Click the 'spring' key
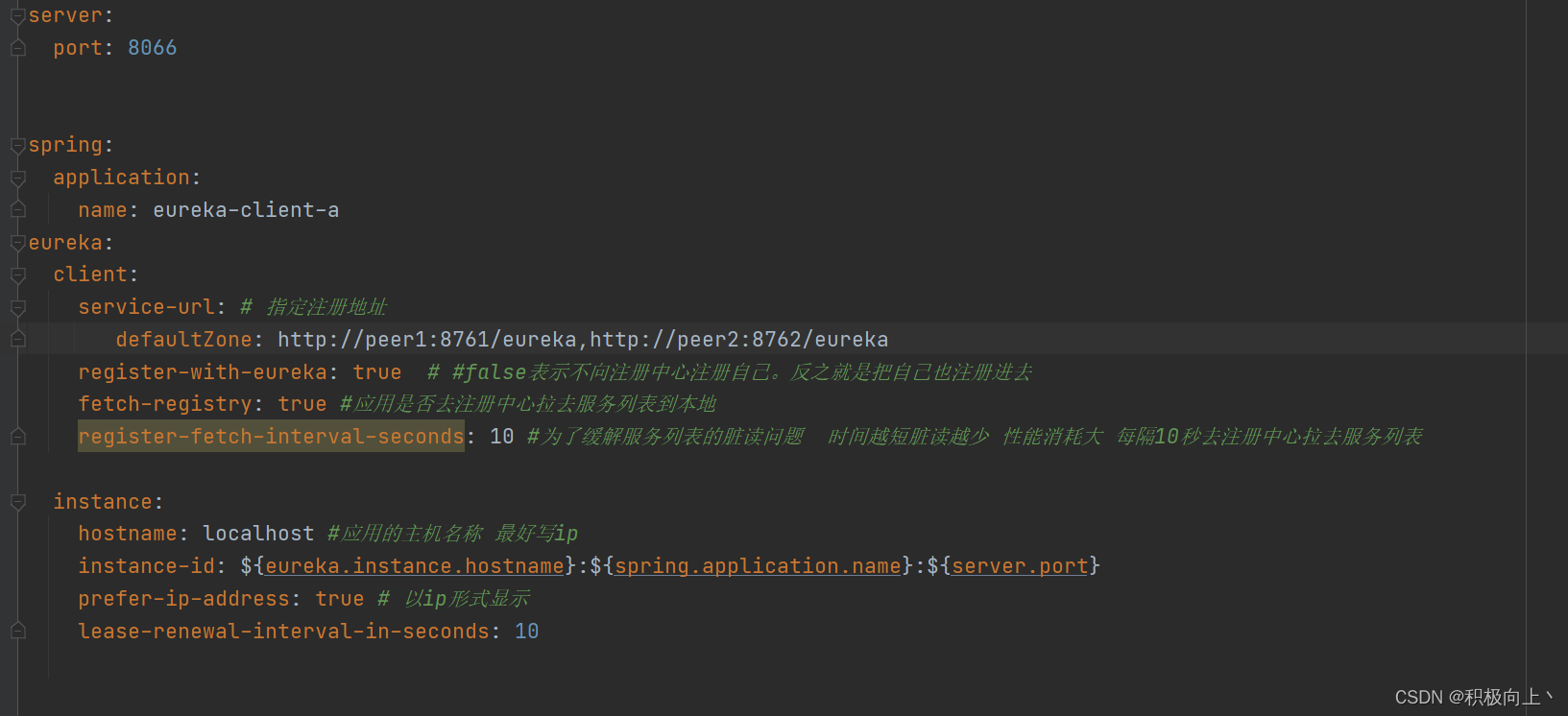Viewport: 1568px width, 716px height. [65, 145]
